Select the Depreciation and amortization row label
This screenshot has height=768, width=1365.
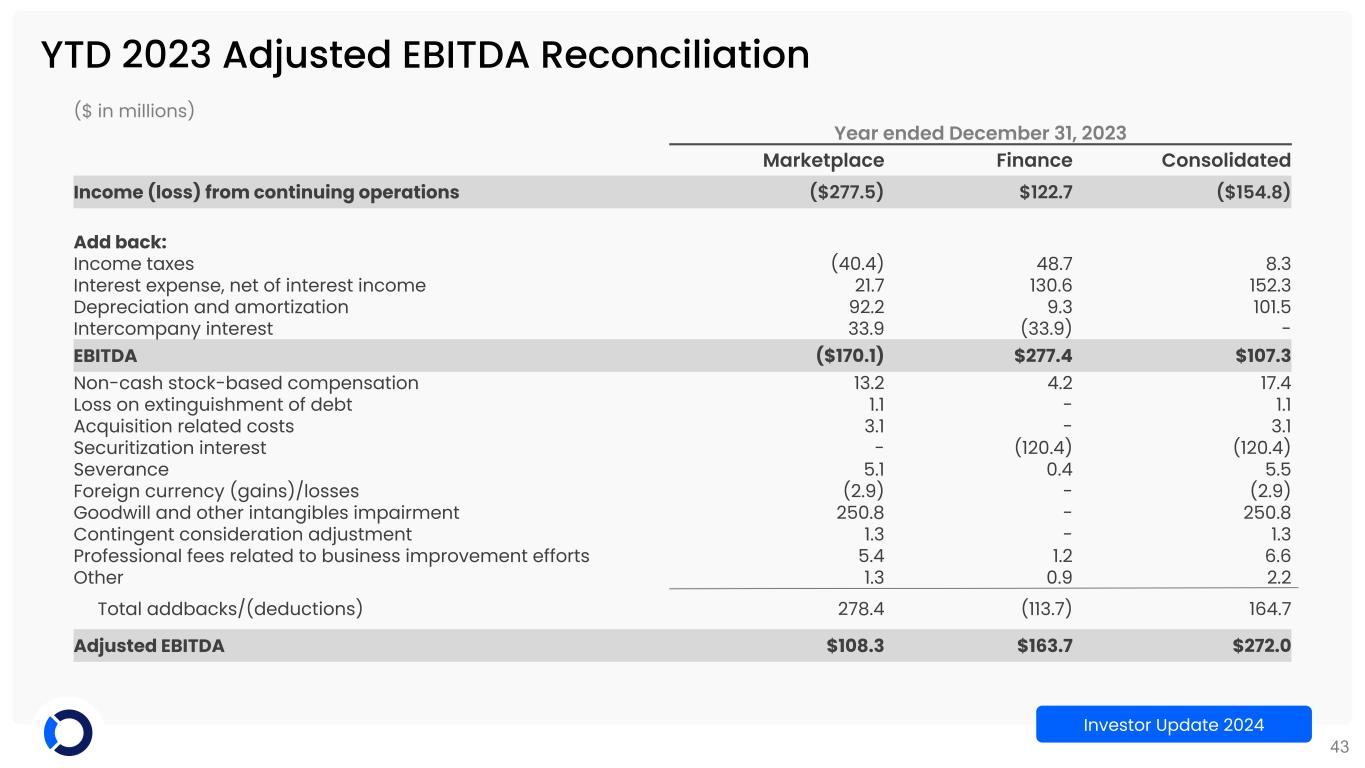tap(211, 307)
